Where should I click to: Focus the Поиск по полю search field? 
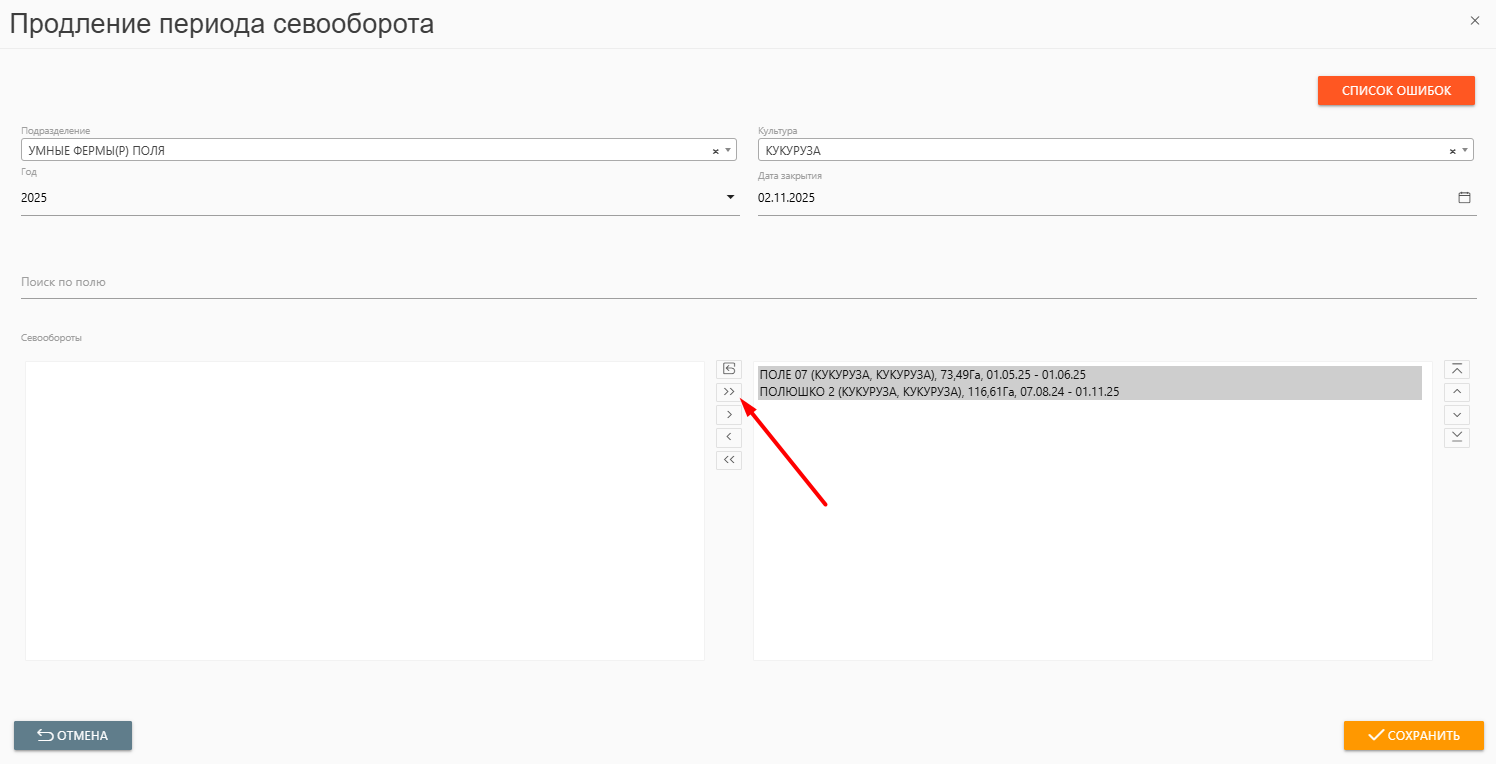748,283
